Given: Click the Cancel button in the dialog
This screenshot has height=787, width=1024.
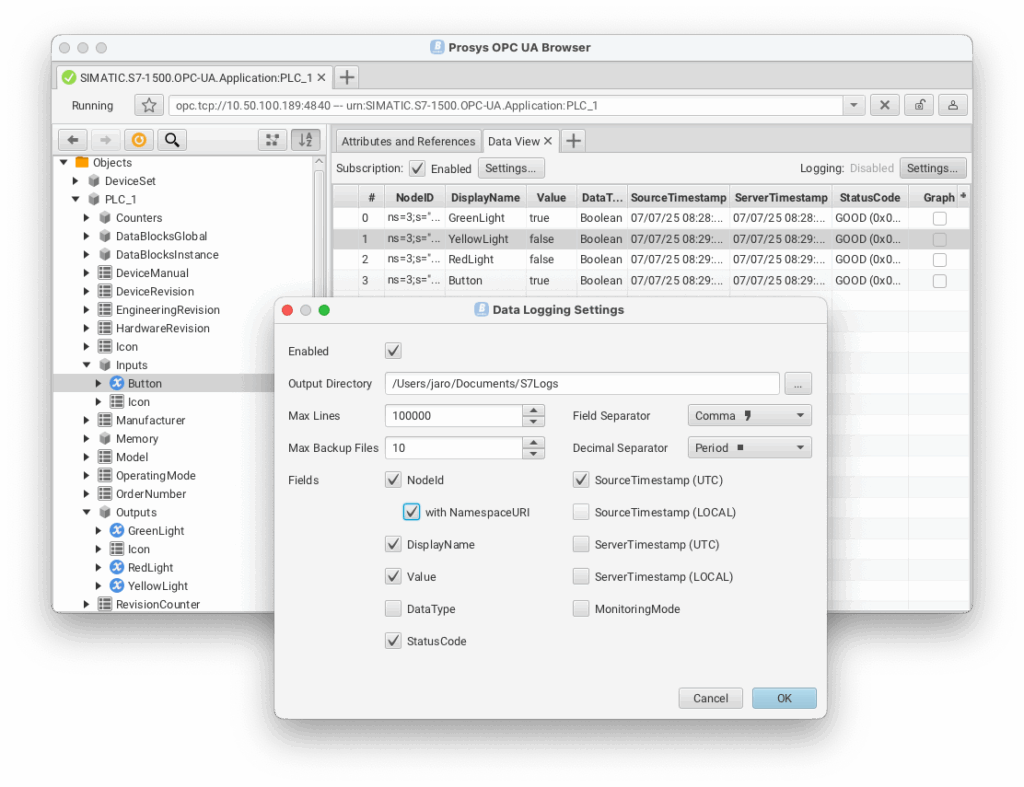Looking at the screenshot, I should click(710, 699).
